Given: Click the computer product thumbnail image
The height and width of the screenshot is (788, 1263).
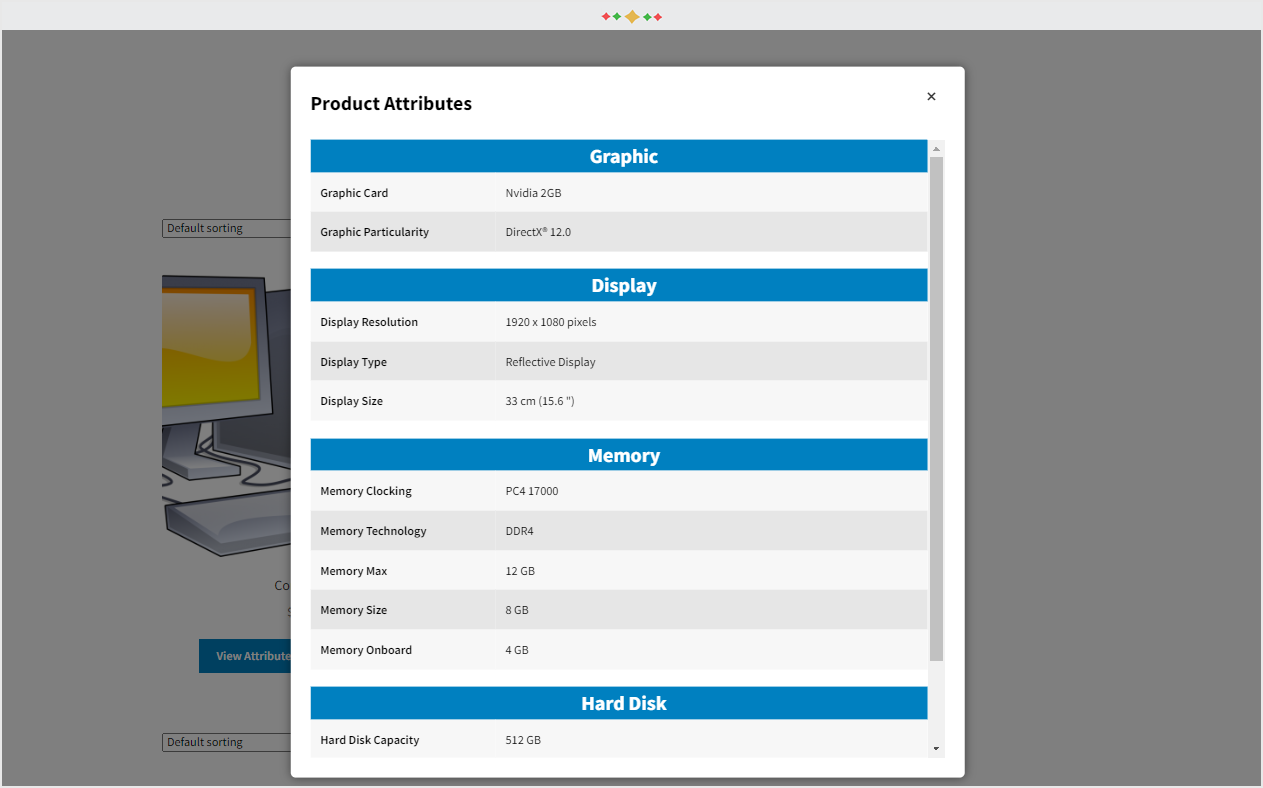Looking at the screenshot, I should coord(225,415).
